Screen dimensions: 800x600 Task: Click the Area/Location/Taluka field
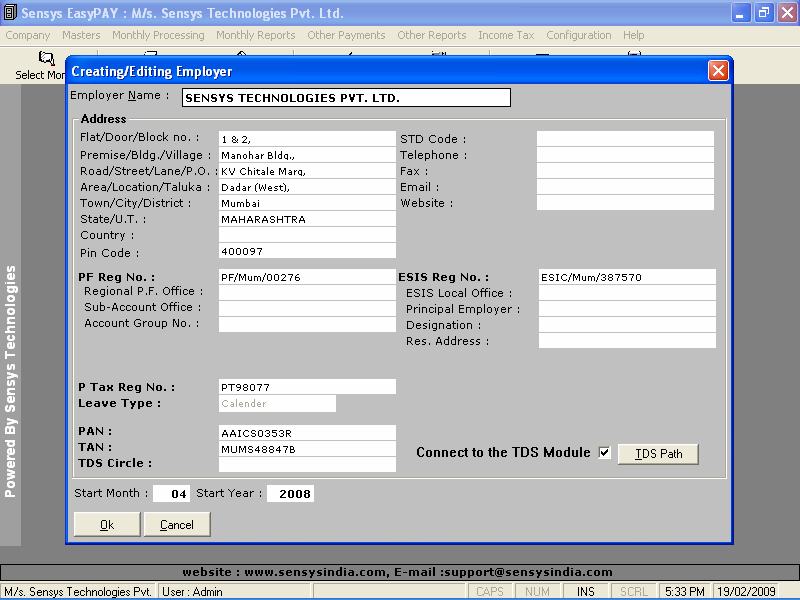coord(307,187)
